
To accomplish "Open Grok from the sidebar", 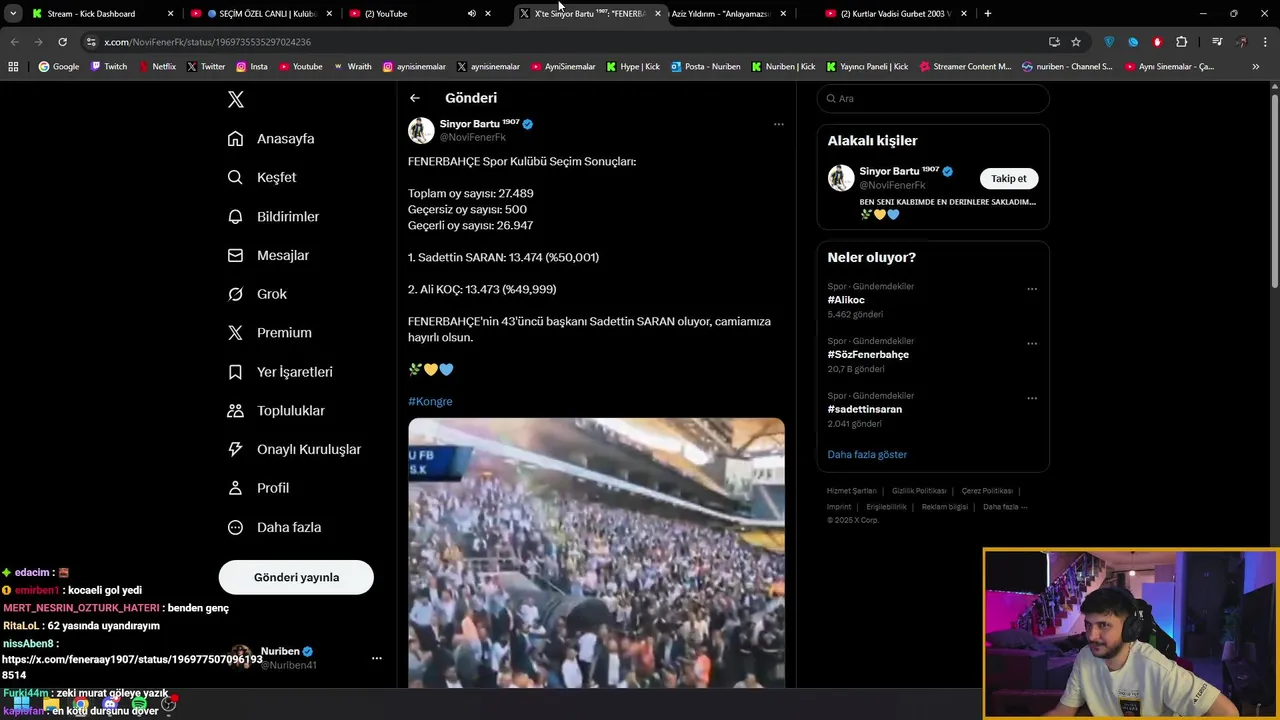I will click(x=257, y=294).
